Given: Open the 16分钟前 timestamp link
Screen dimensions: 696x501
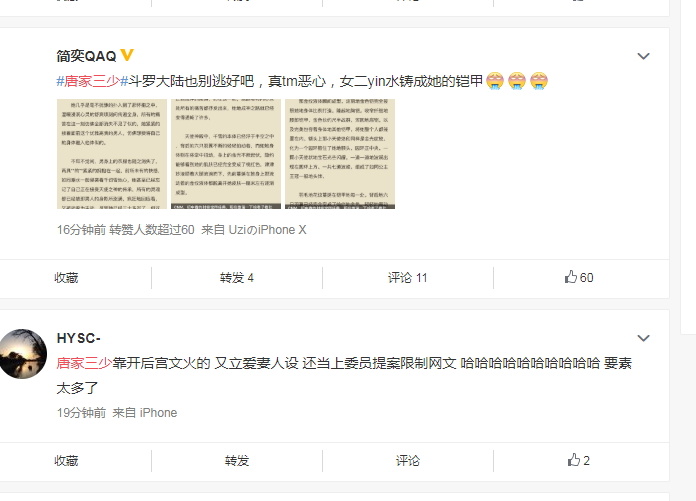Looking at the screenshot, I should (x=81, y=229).
